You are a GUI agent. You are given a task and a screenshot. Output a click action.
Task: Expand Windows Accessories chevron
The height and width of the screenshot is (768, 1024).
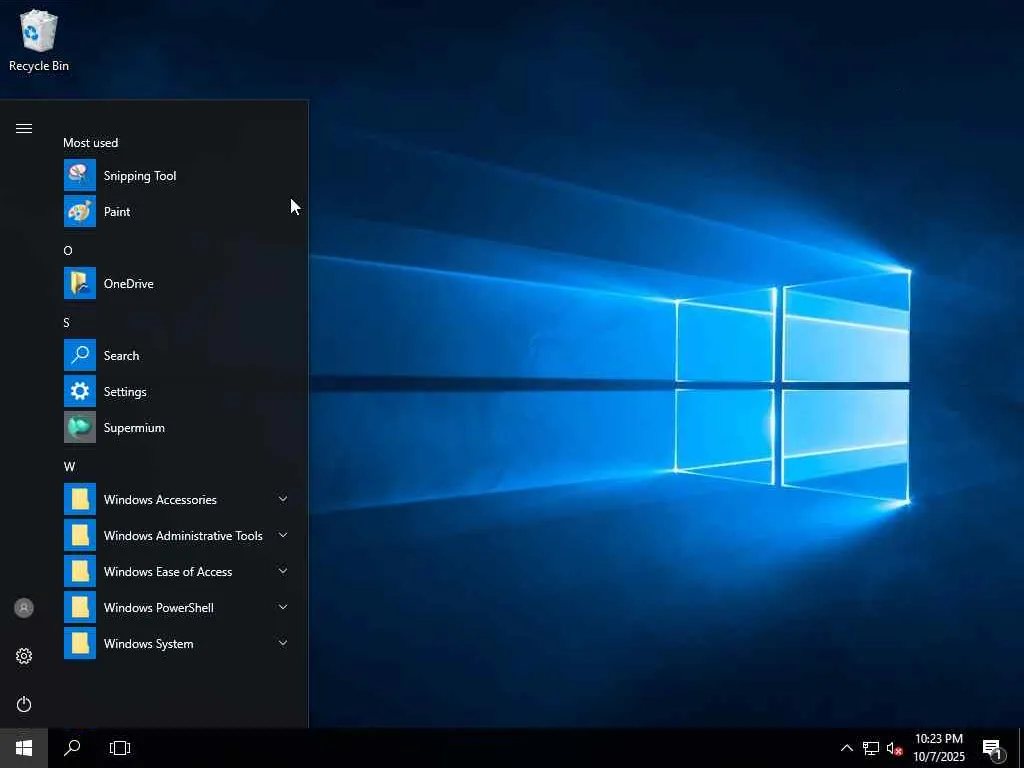pyautogui.click(x=283, y=499)
